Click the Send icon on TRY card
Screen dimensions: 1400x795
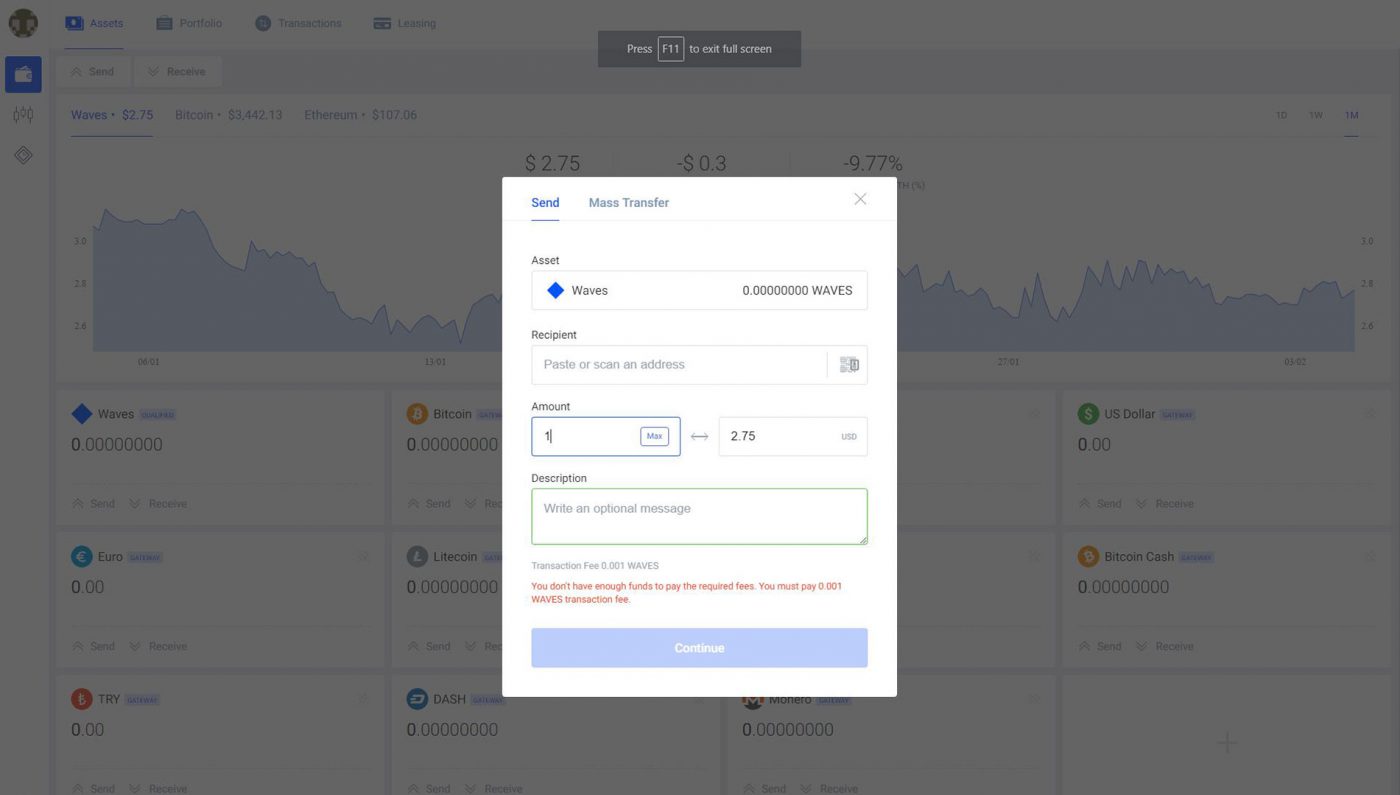pyautogui.click(x=77, y=789)
